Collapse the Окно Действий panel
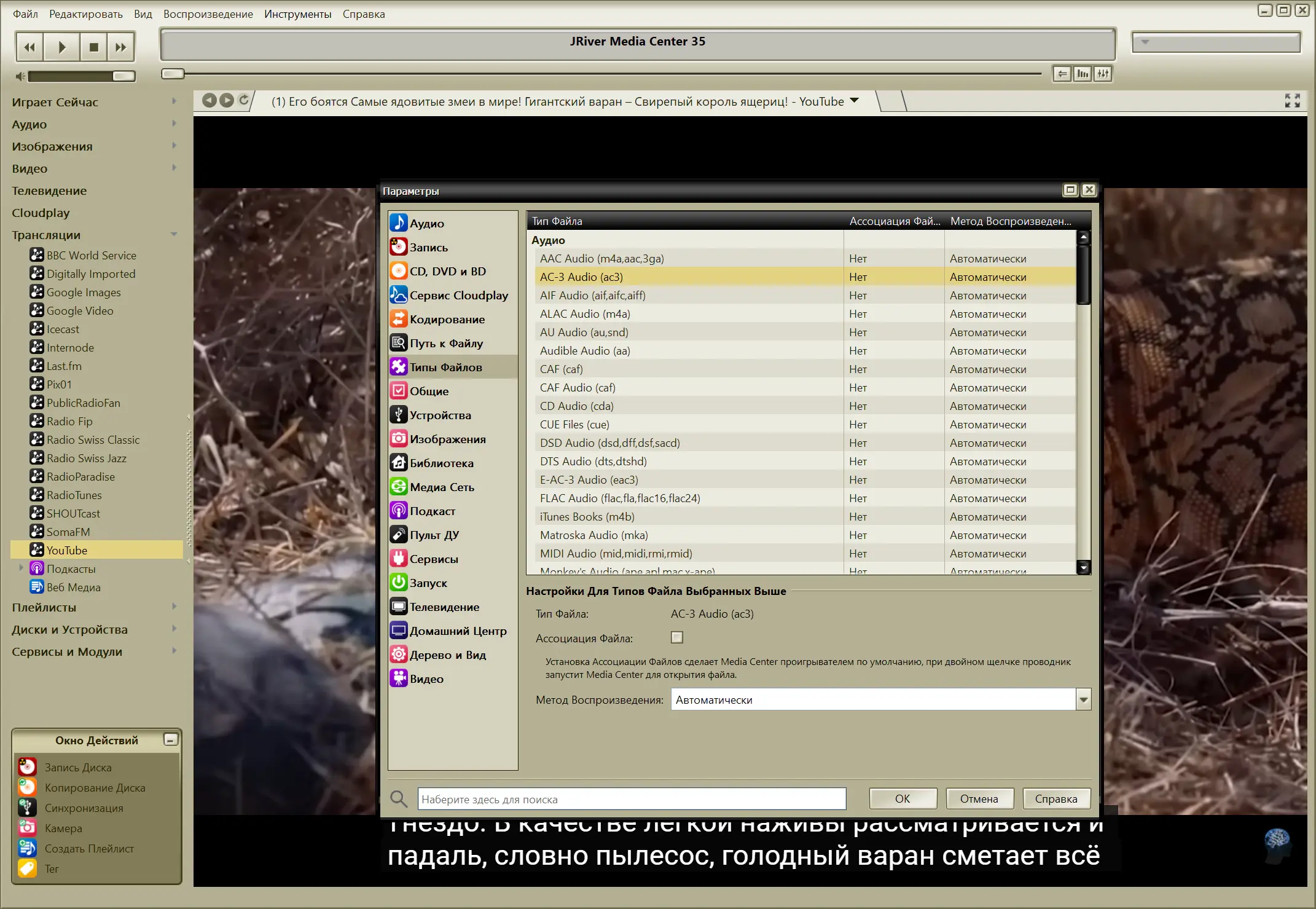The width and height of the screenshot is (1316, 909). 170,739
